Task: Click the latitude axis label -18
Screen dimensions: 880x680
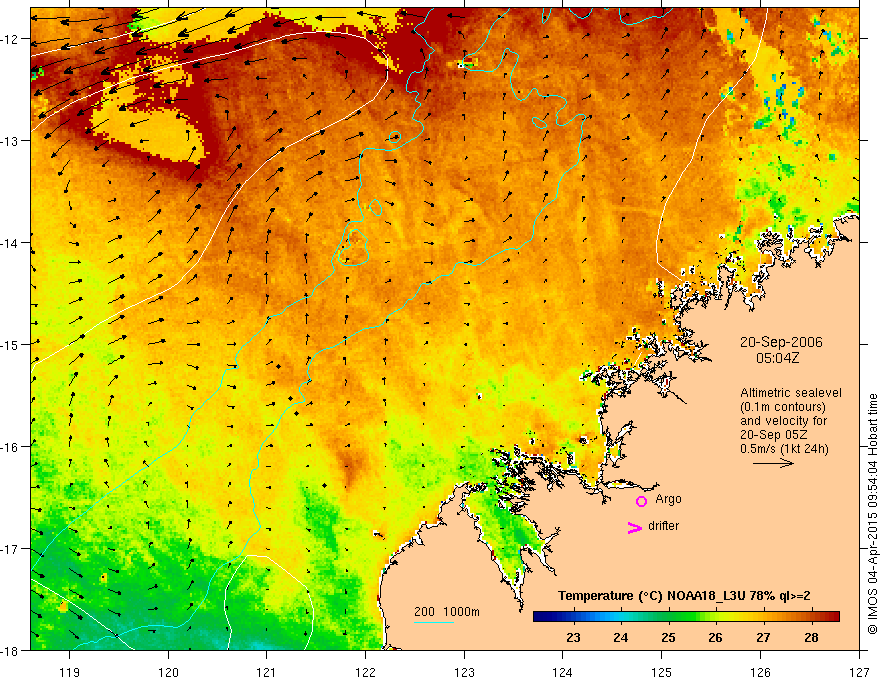Action: pos(10,650)
